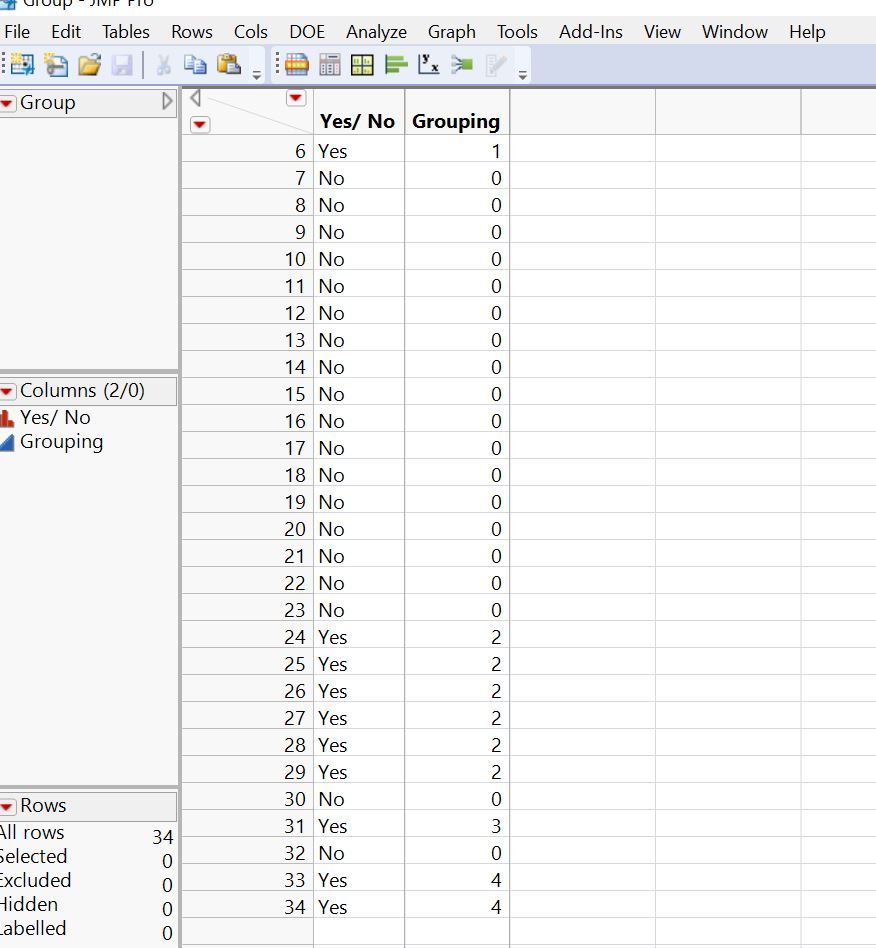Click the New Data Table toolbar icon
The image size is (876, 948).
pyautogui.click(x=22, y=64)
